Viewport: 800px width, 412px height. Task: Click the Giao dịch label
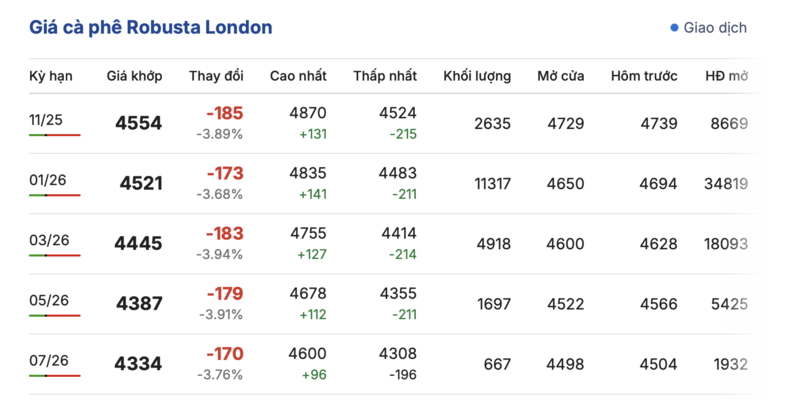point(715,28)
